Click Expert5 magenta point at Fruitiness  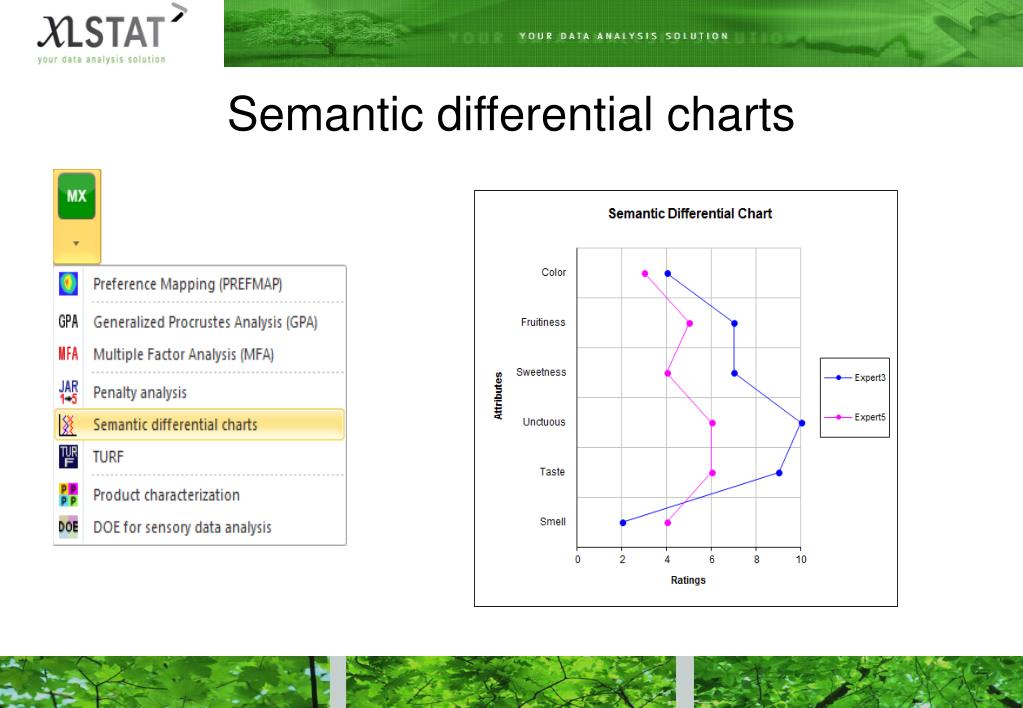point(690,324)
